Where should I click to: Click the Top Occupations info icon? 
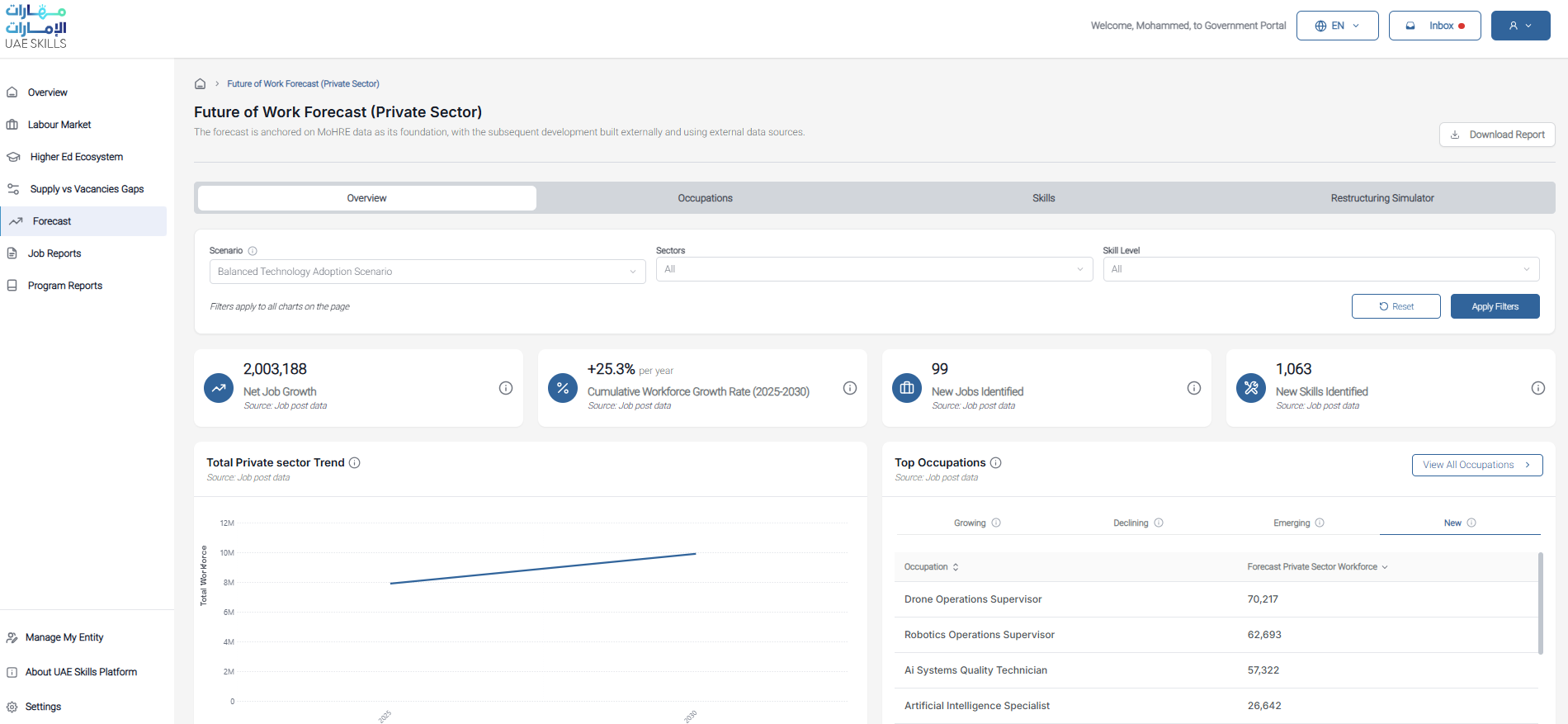996,463
